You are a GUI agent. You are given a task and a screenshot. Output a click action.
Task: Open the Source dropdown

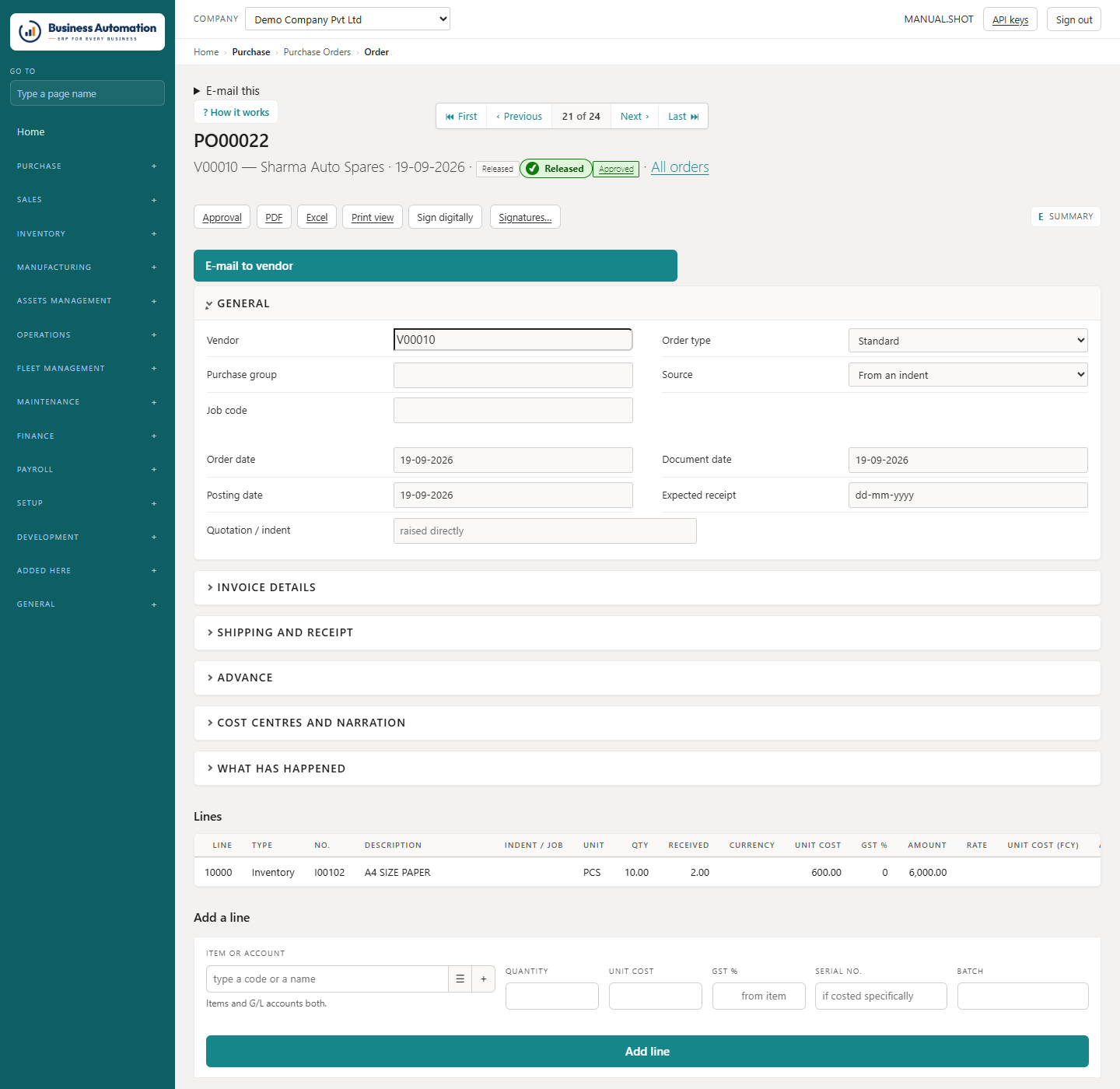coord(968,375)
